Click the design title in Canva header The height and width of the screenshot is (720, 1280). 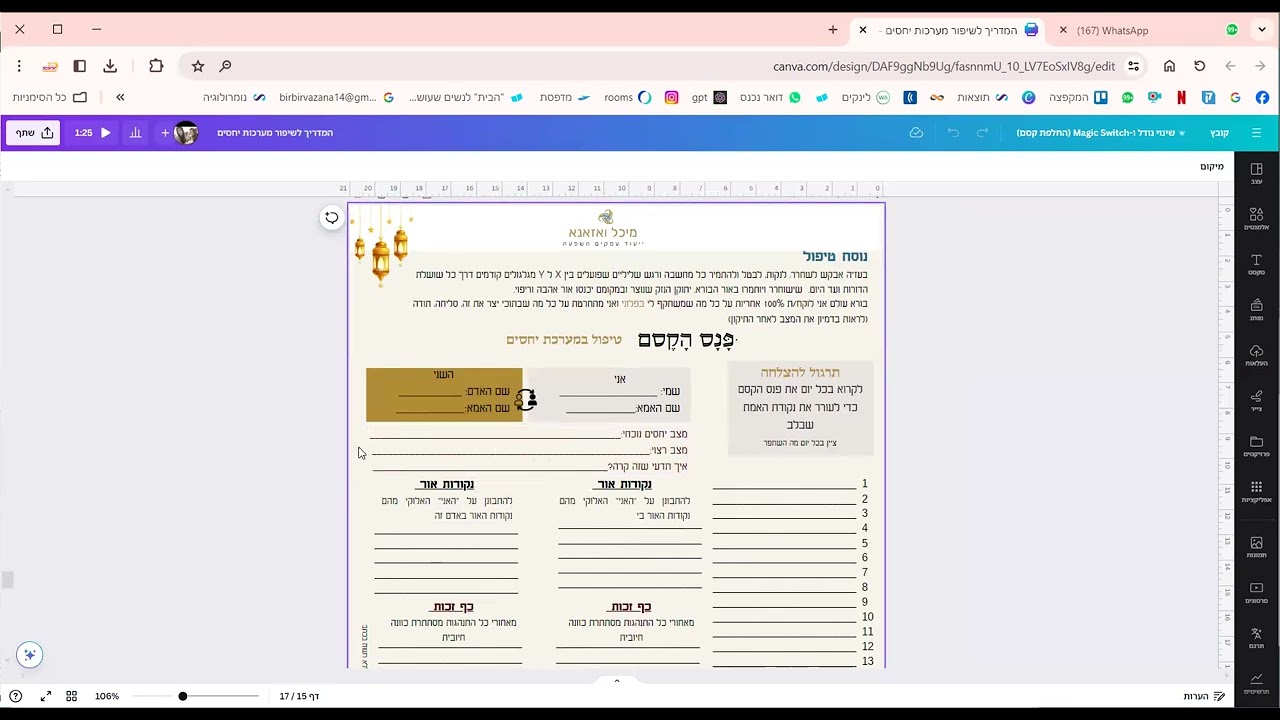click(x=275, y=132)
